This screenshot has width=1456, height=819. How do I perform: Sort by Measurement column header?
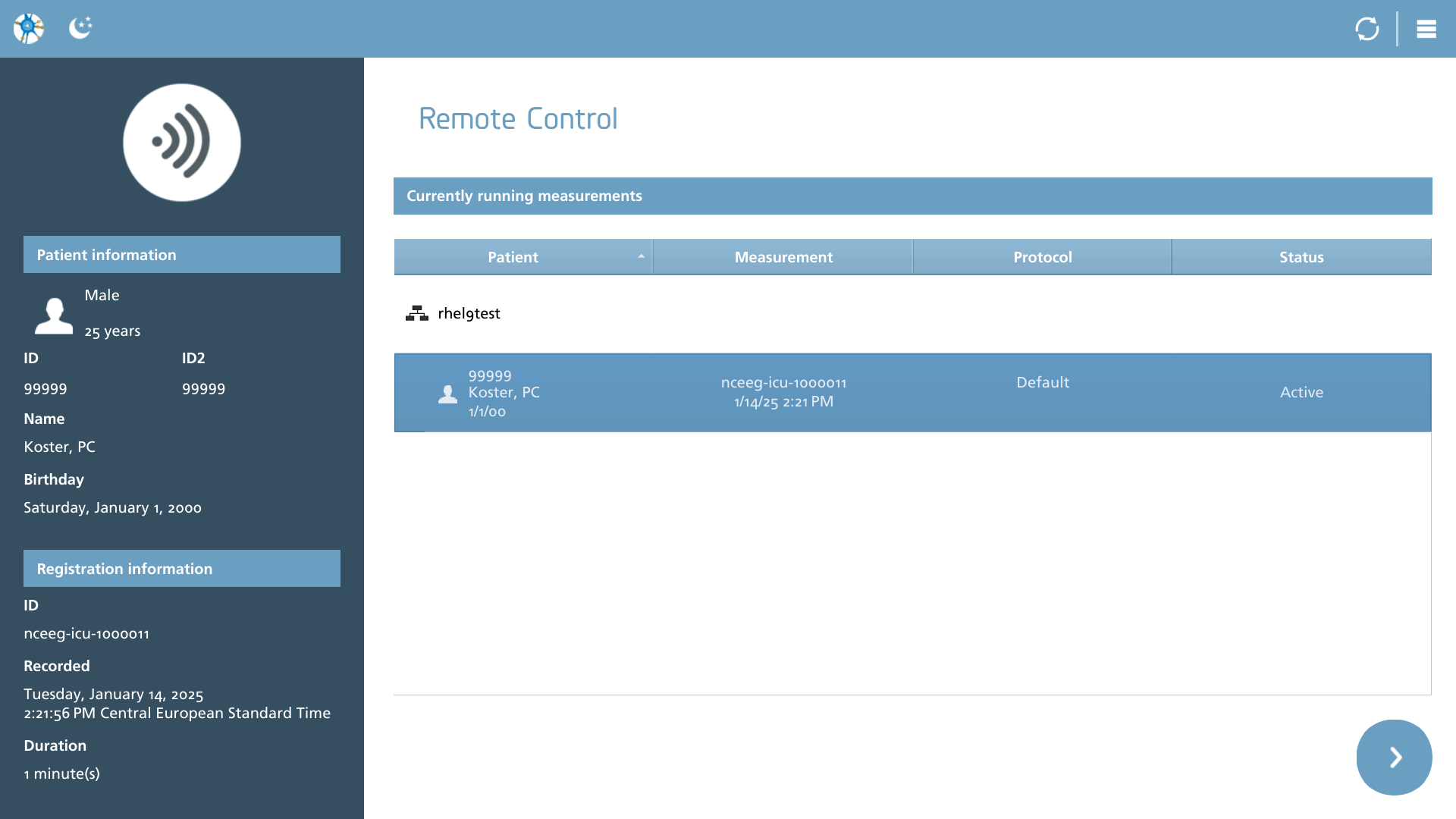pos(783,257)
